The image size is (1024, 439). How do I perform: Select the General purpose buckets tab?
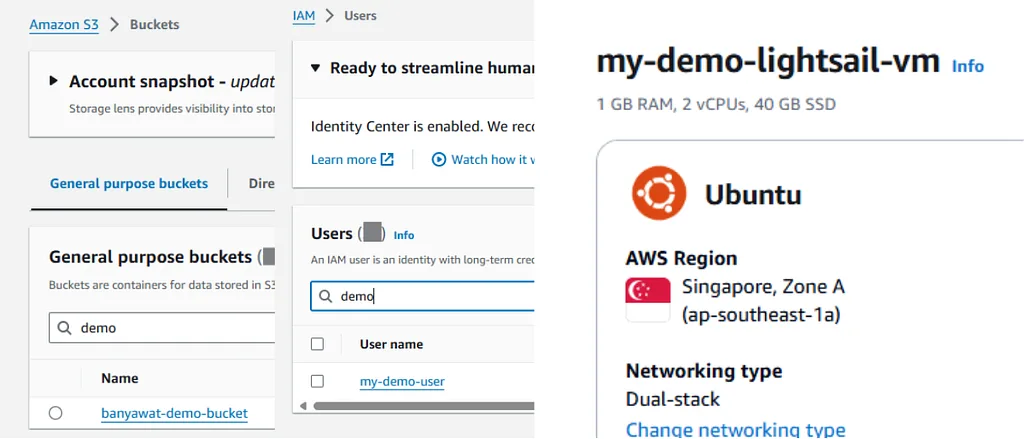click(129, 184)
